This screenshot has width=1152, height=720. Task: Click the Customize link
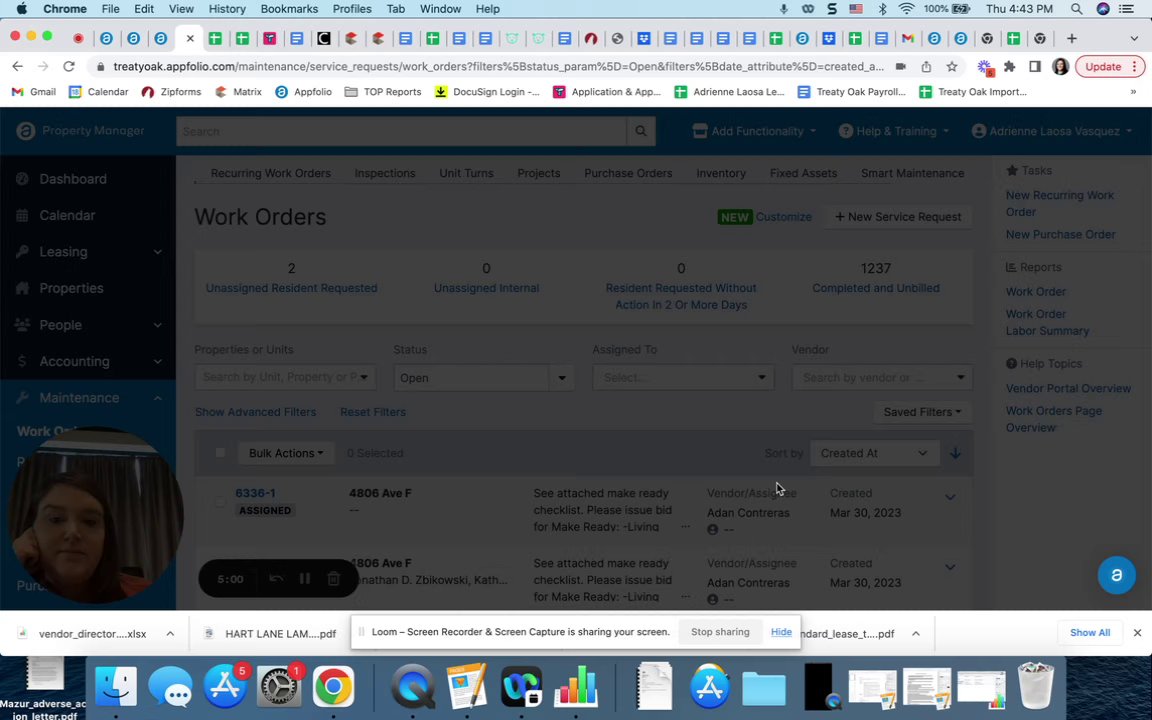[x=784, y=217]
